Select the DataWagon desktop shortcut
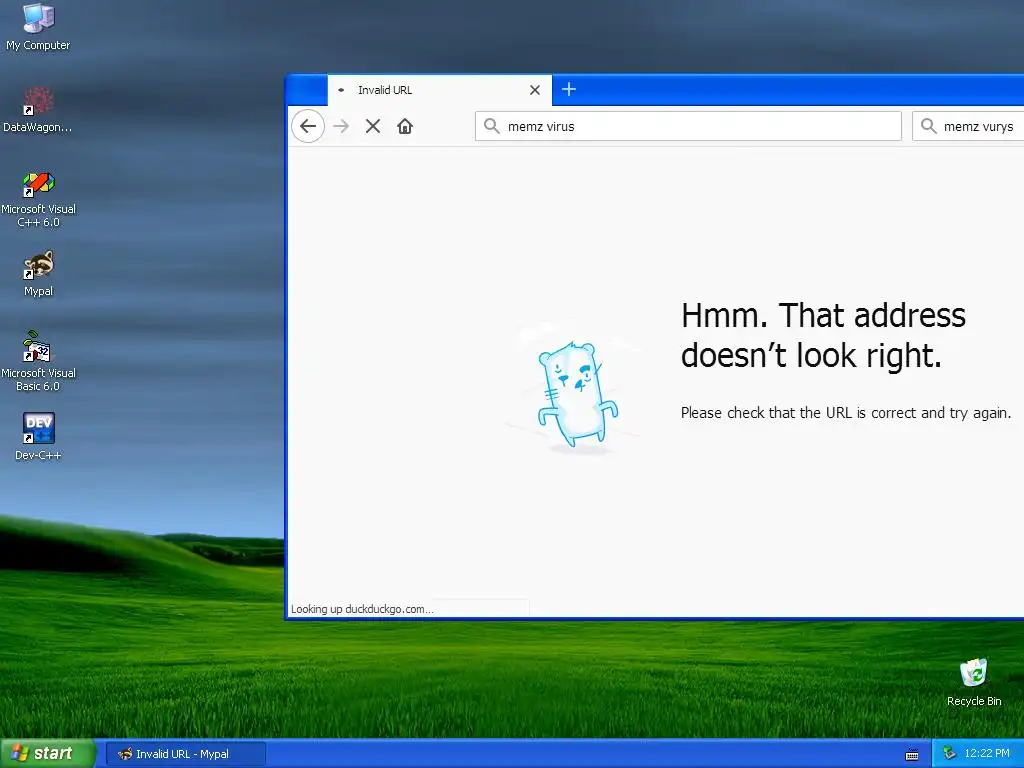This screenshot has width=1024, height=768. [38, 109]
